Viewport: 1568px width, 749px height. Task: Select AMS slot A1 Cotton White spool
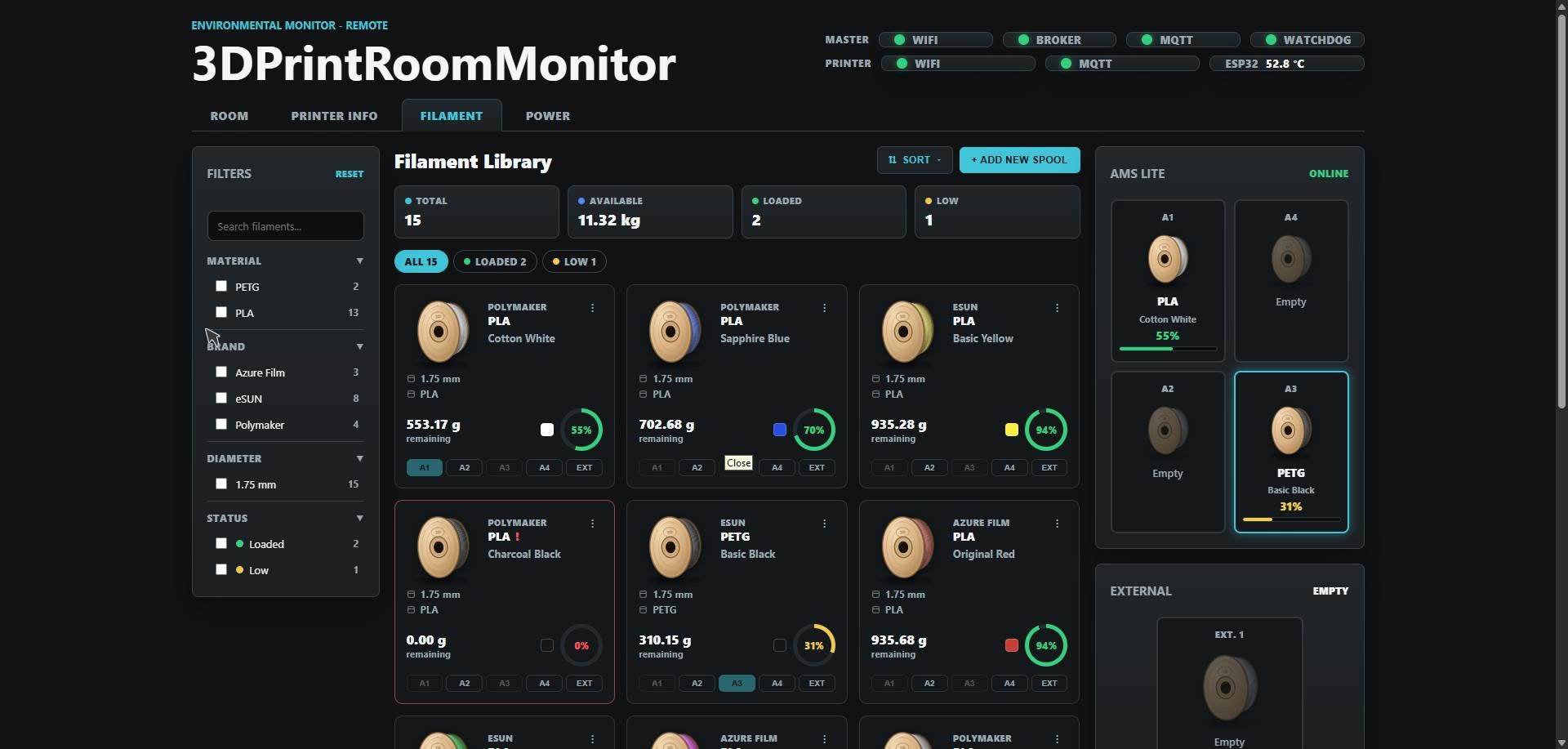(x=1168, y=281)
